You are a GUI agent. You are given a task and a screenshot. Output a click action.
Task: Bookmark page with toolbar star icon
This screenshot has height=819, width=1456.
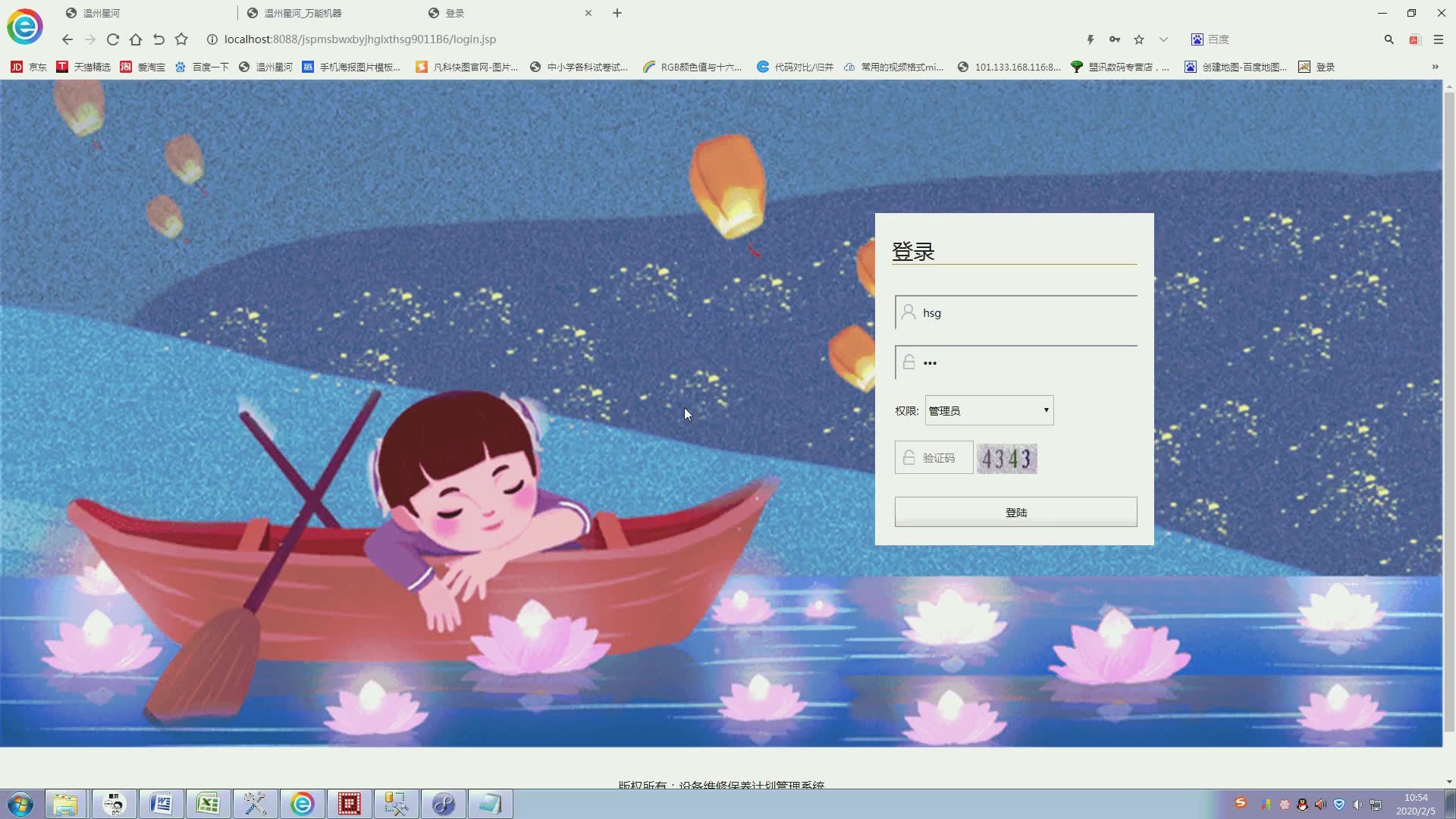click(x=181, y=39)
